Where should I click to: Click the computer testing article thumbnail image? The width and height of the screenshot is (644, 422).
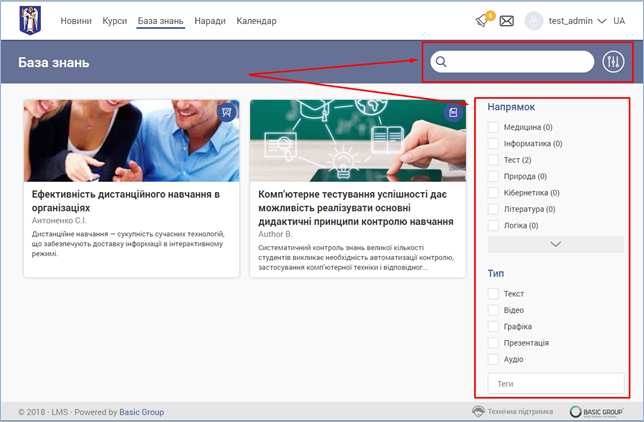[x=357, y=140]
